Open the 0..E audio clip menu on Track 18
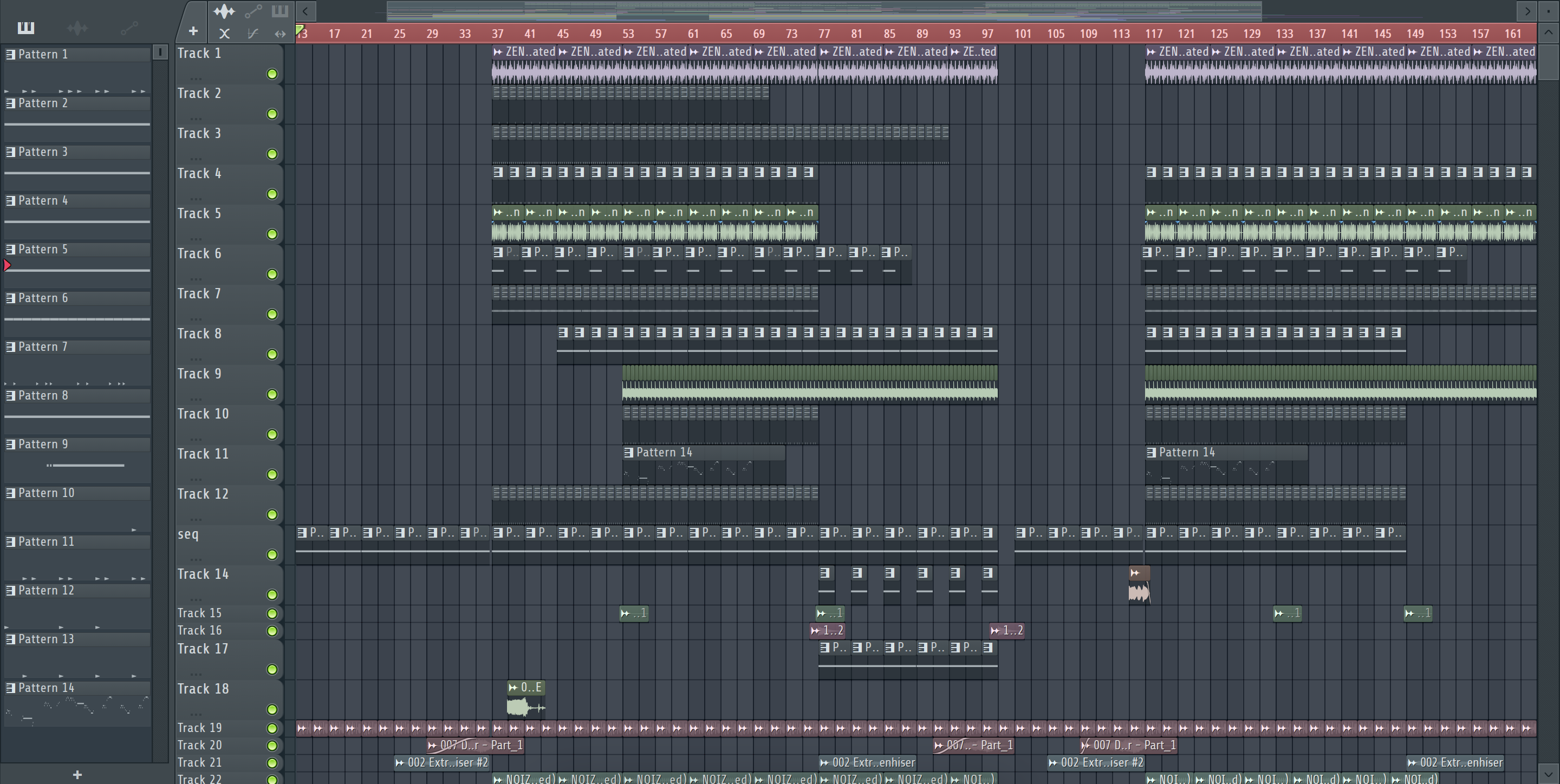 [513, 688]
